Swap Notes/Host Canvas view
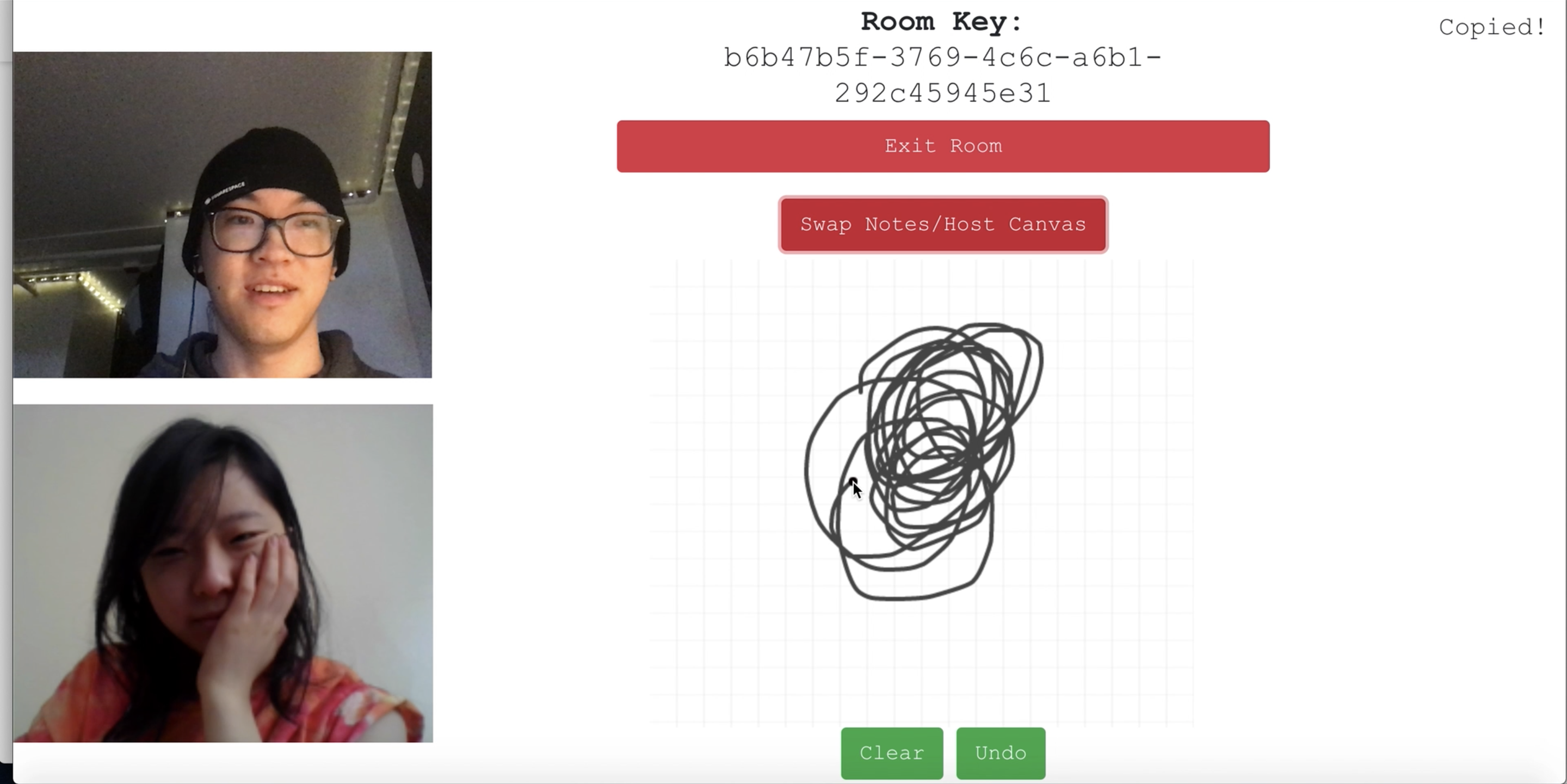 [943, 225]
